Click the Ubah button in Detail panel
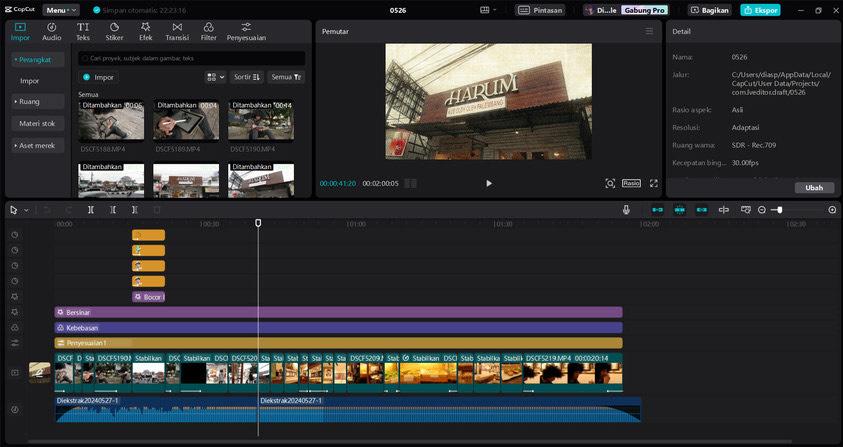The height and width of the screenshot is (447, 843). tap(814, 187)
